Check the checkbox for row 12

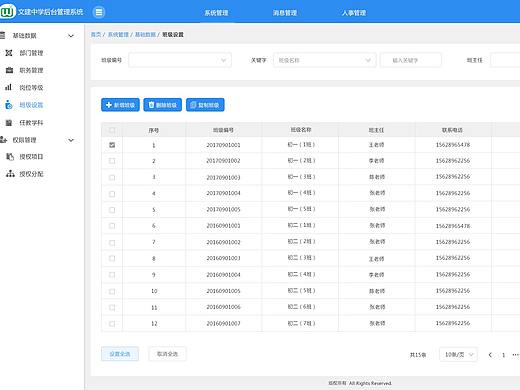112,324
